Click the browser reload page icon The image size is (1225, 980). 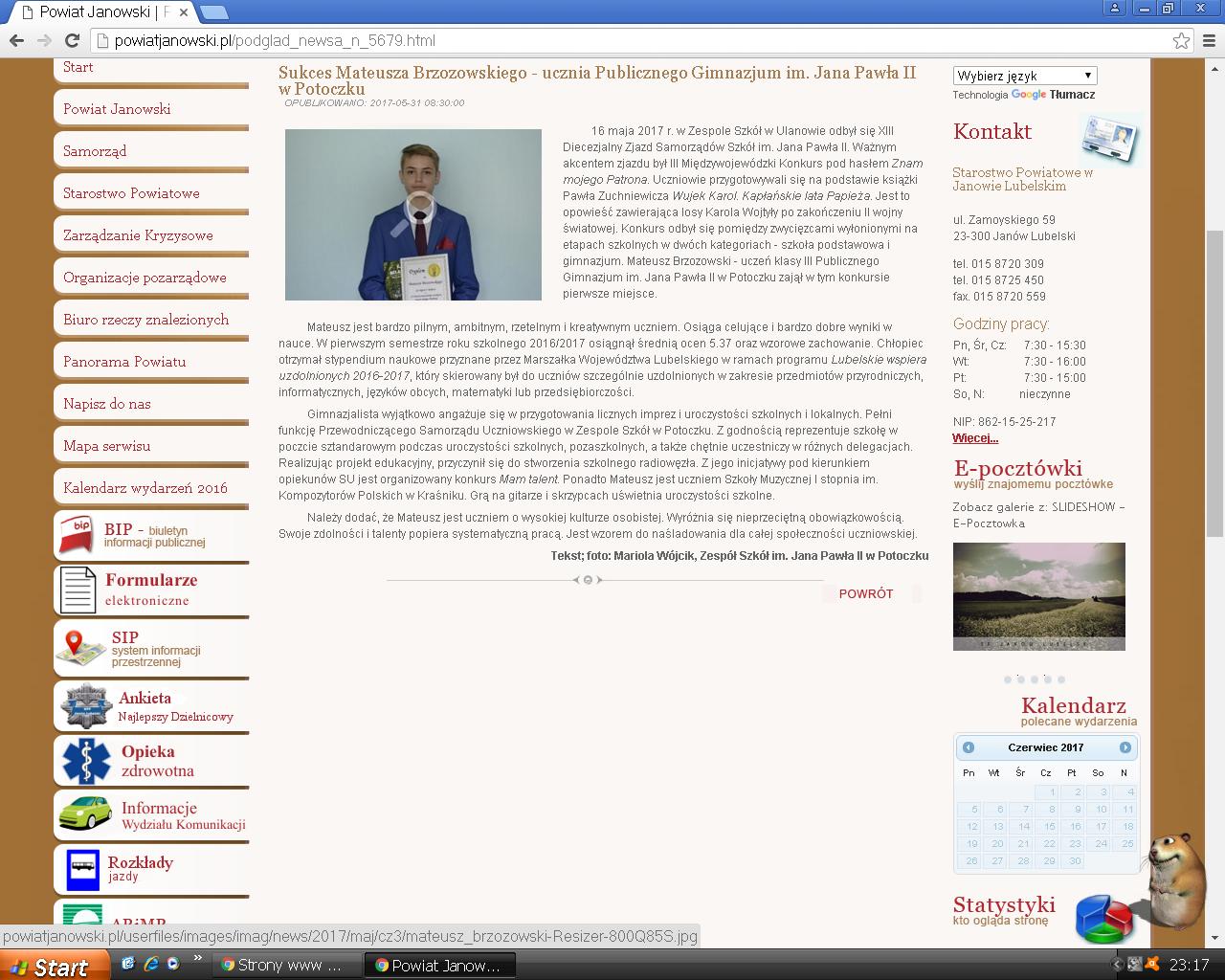pos(72,40)
